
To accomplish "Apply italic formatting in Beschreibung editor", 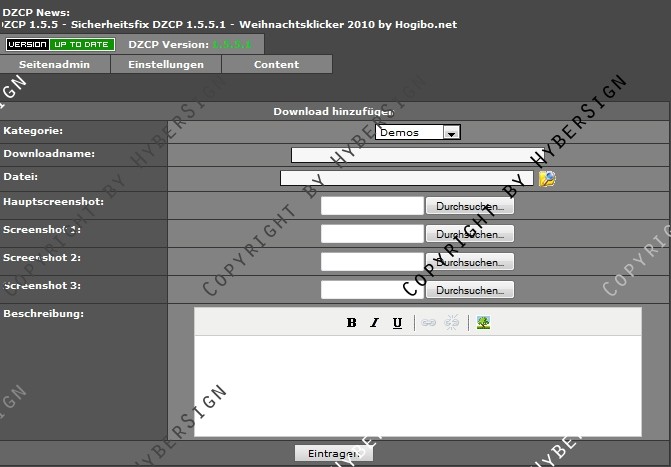I will click(374, 323).
